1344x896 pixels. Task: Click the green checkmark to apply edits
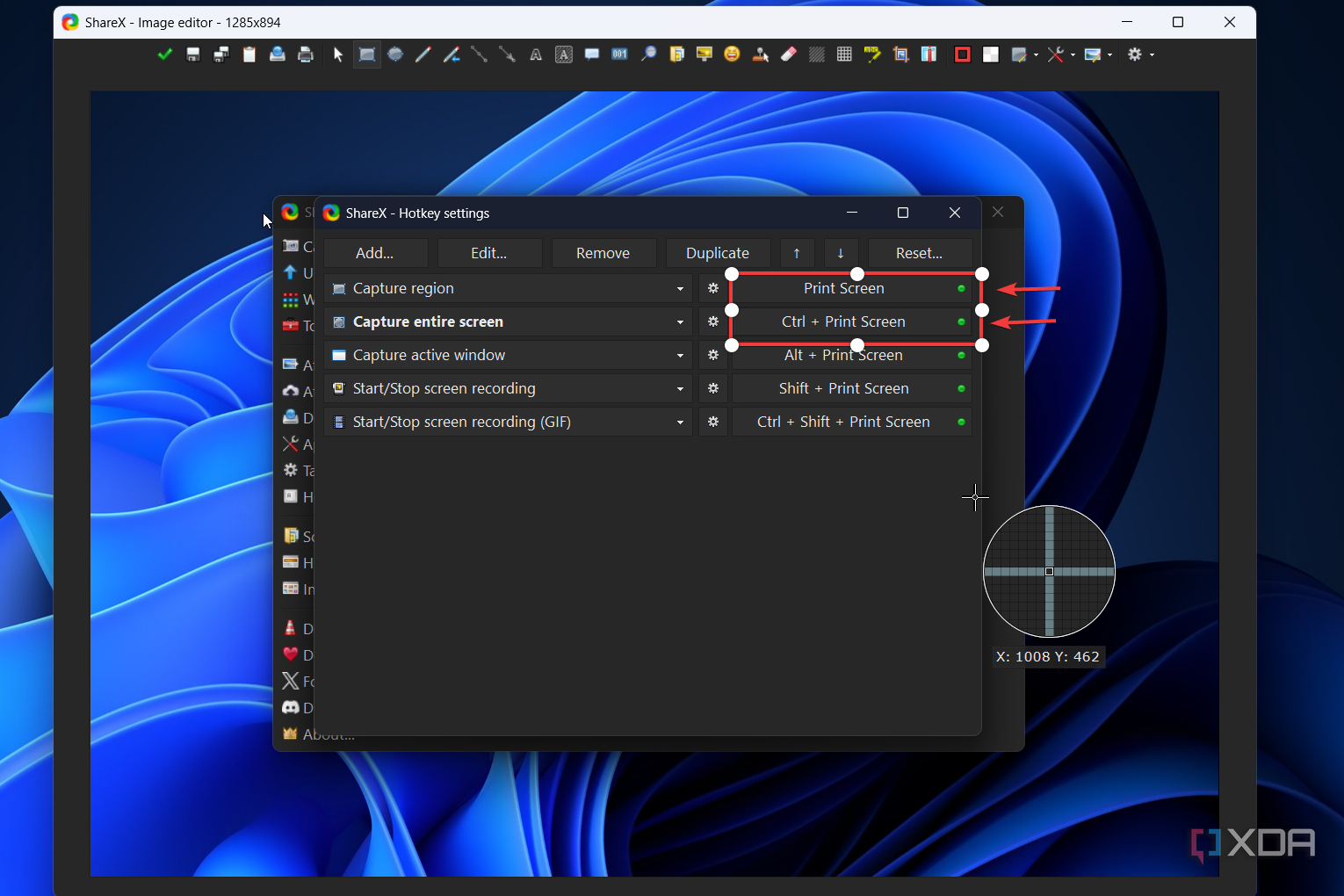click(164, 54)
